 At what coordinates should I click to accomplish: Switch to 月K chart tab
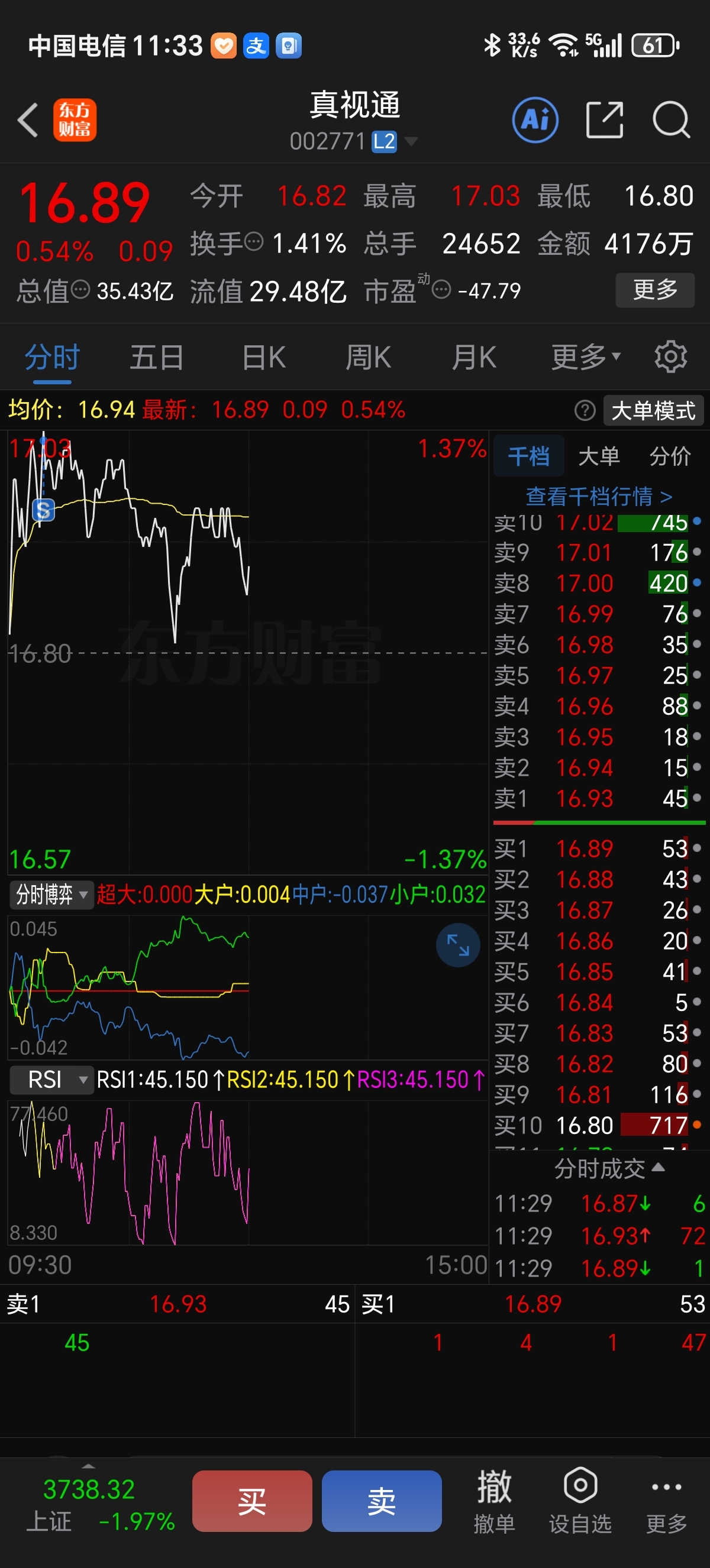point(474,357)
